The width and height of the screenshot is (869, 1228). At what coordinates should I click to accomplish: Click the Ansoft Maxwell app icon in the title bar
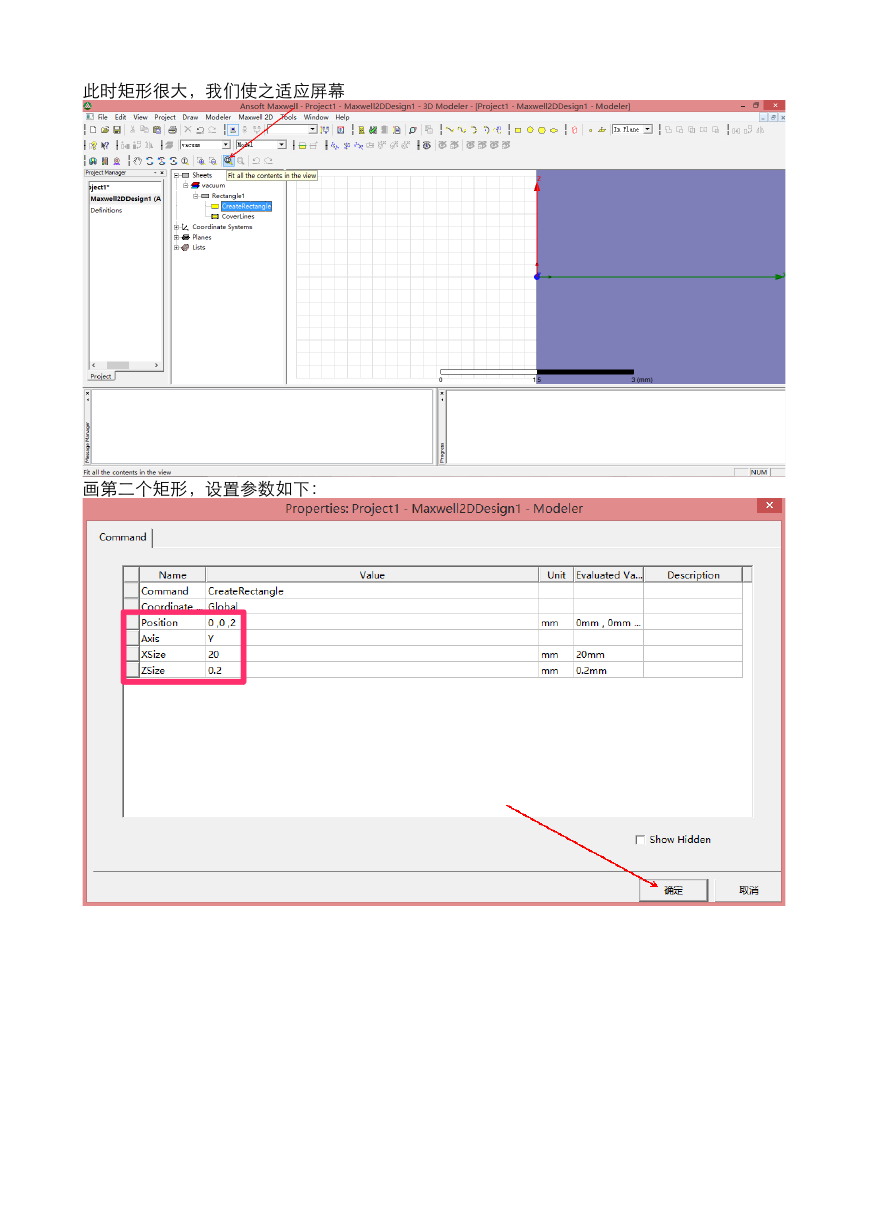(87, 106)
